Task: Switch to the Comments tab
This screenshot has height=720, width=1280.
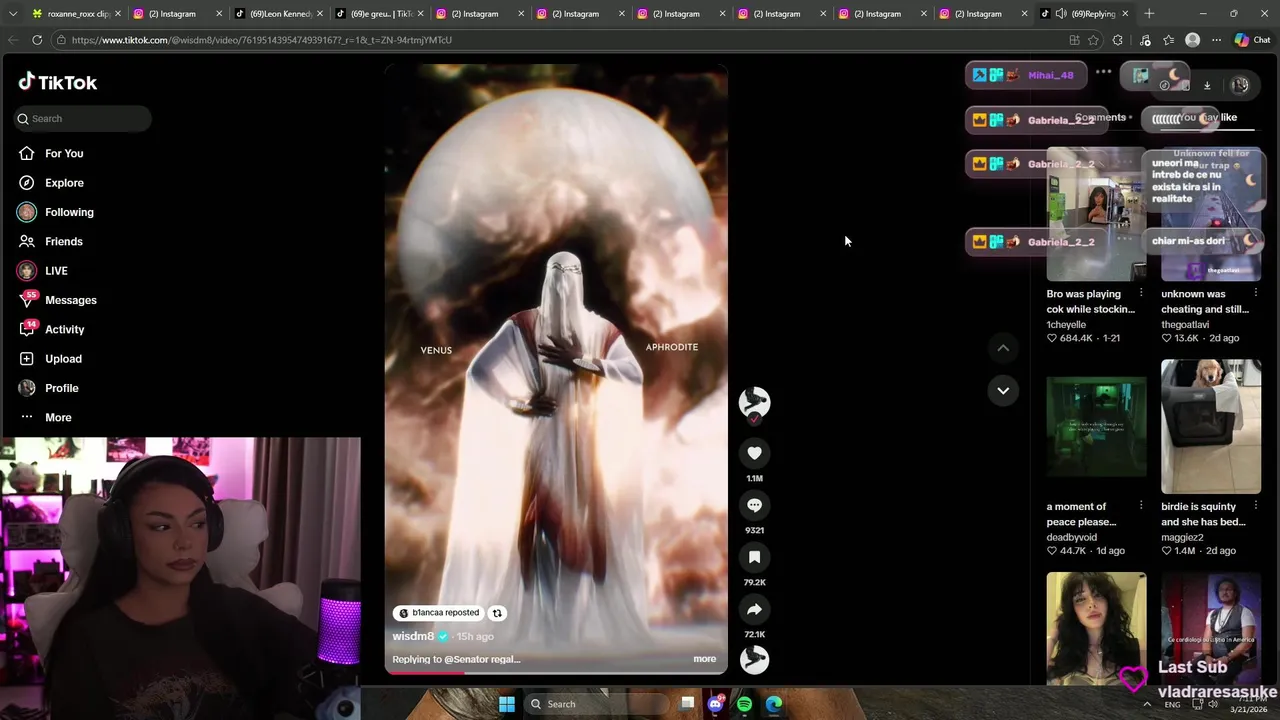Action: [x=1100, y=117]
